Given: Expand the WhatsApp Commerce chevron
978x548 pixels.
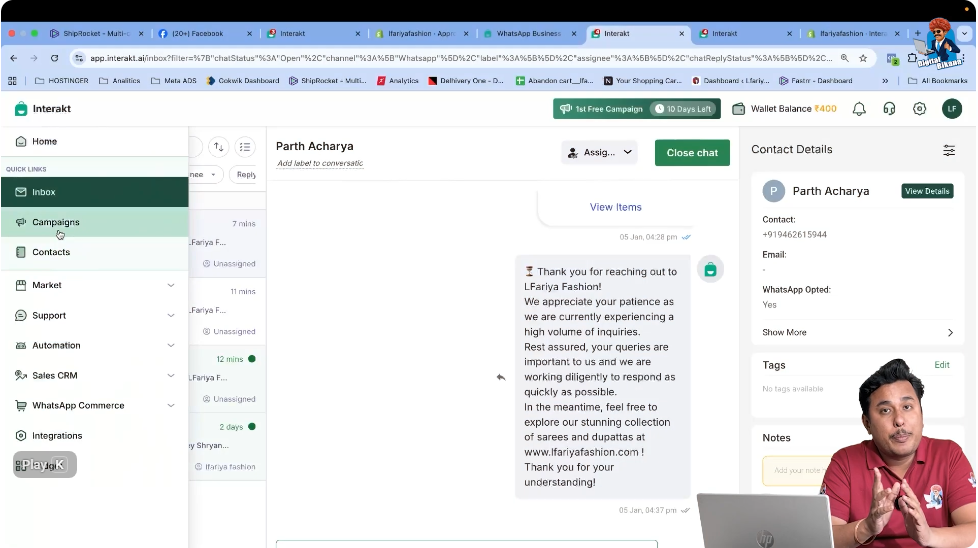Looking at the screenshot, I should click(171, 405).
